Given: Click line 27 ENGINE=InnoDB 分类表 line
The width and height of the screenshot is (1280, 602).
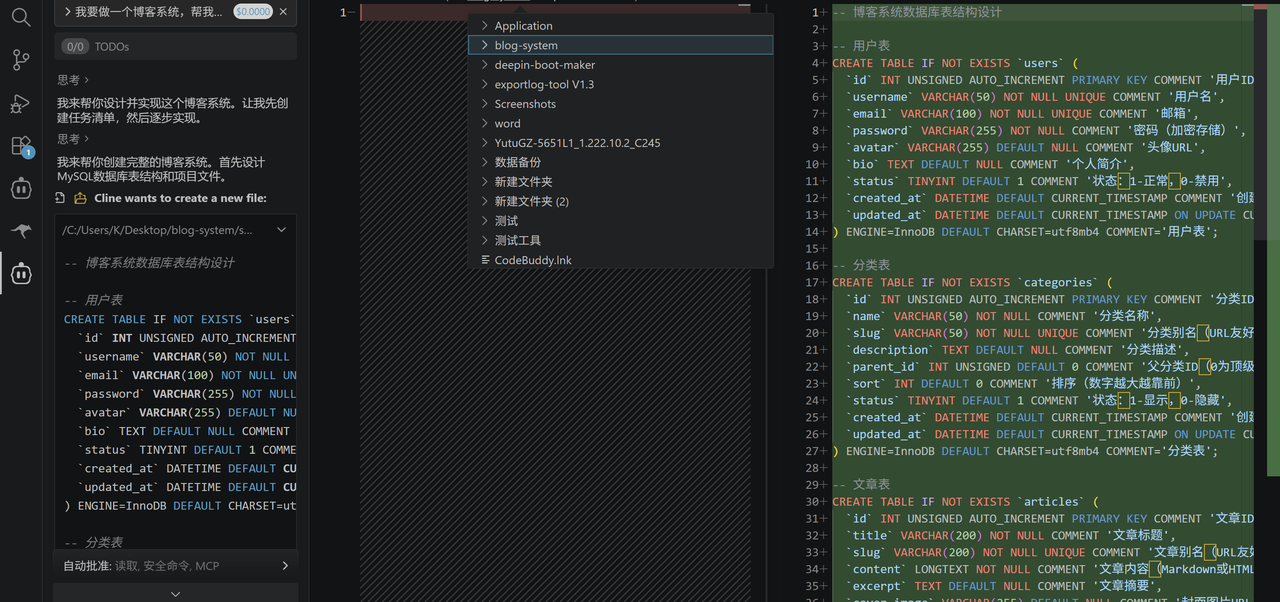Looking at the screenshot, I should (1025, 451).
